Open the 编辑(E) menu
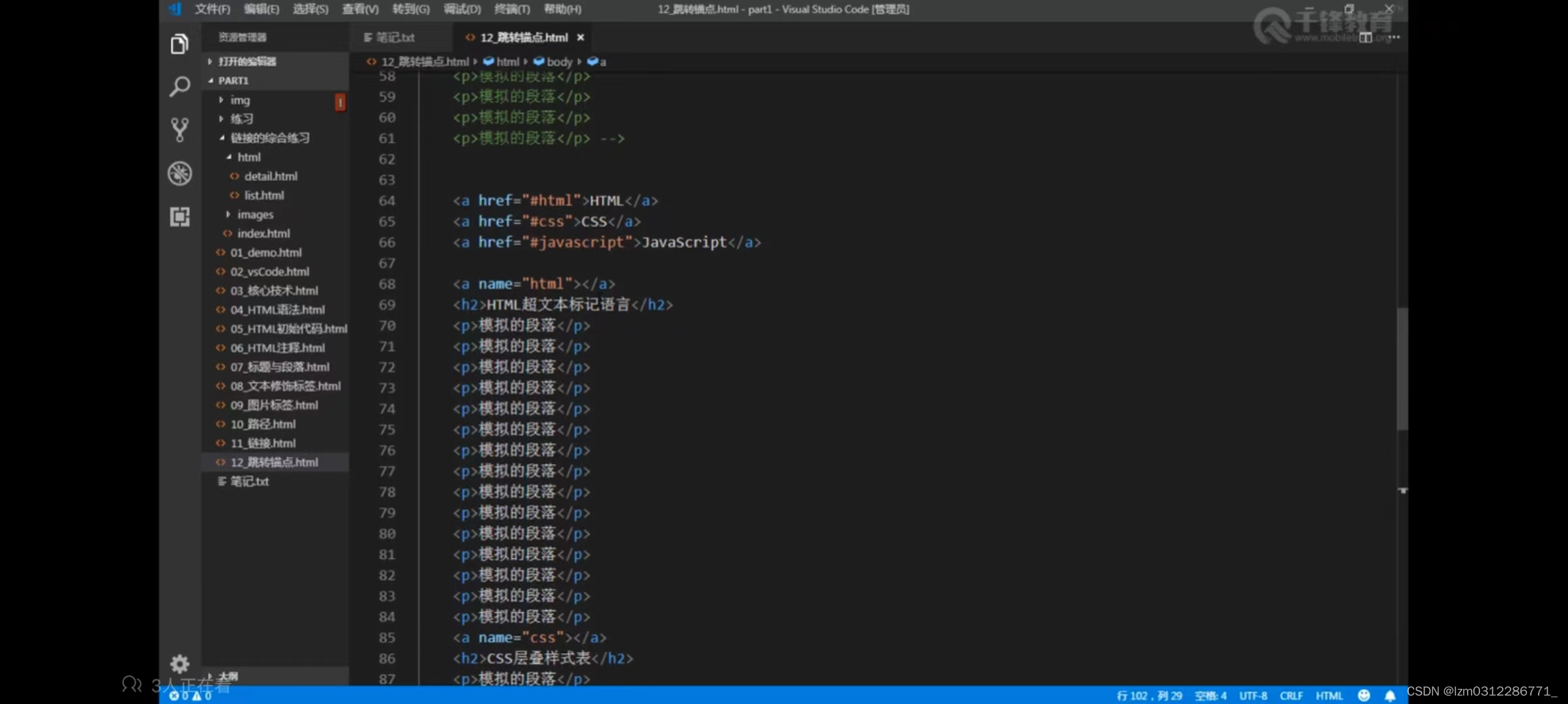1568x704 pixels. (x=262, y=9)
